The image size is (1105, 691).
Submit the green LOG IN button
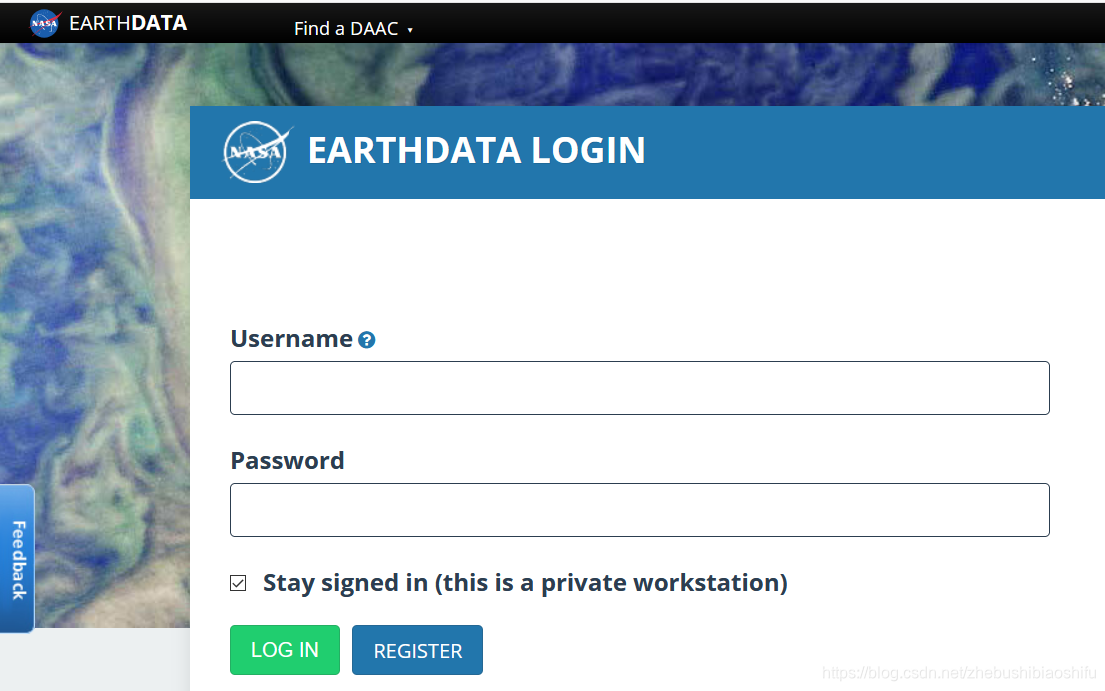[285, 649]
